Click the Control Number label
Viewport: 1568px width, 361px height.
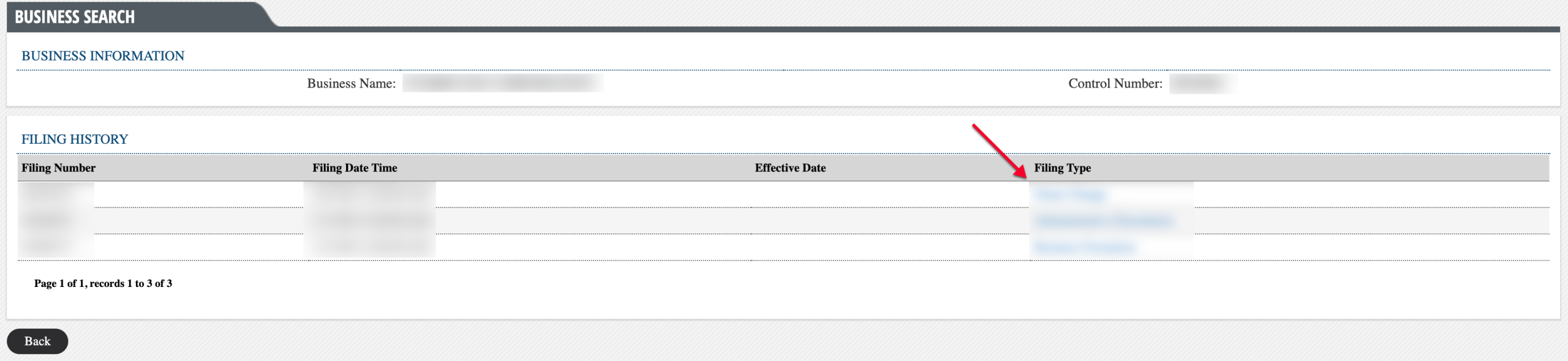click(x=1115, y=83)
